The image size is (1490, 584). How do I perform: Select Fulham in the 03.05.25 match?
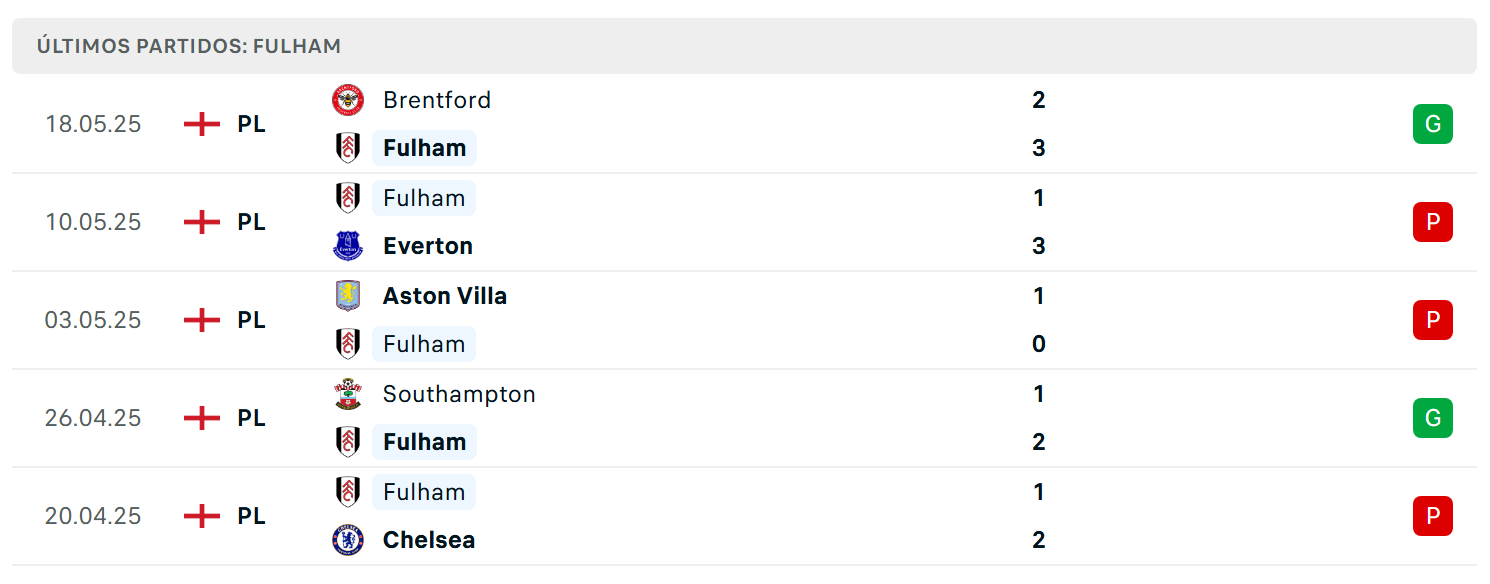pyautogui.click(x=424, y=344)
